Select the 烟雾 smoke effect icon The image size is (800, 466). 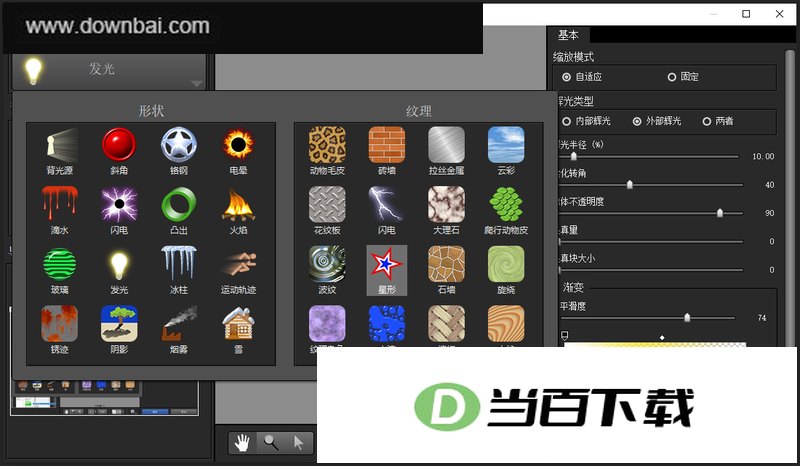179,330
